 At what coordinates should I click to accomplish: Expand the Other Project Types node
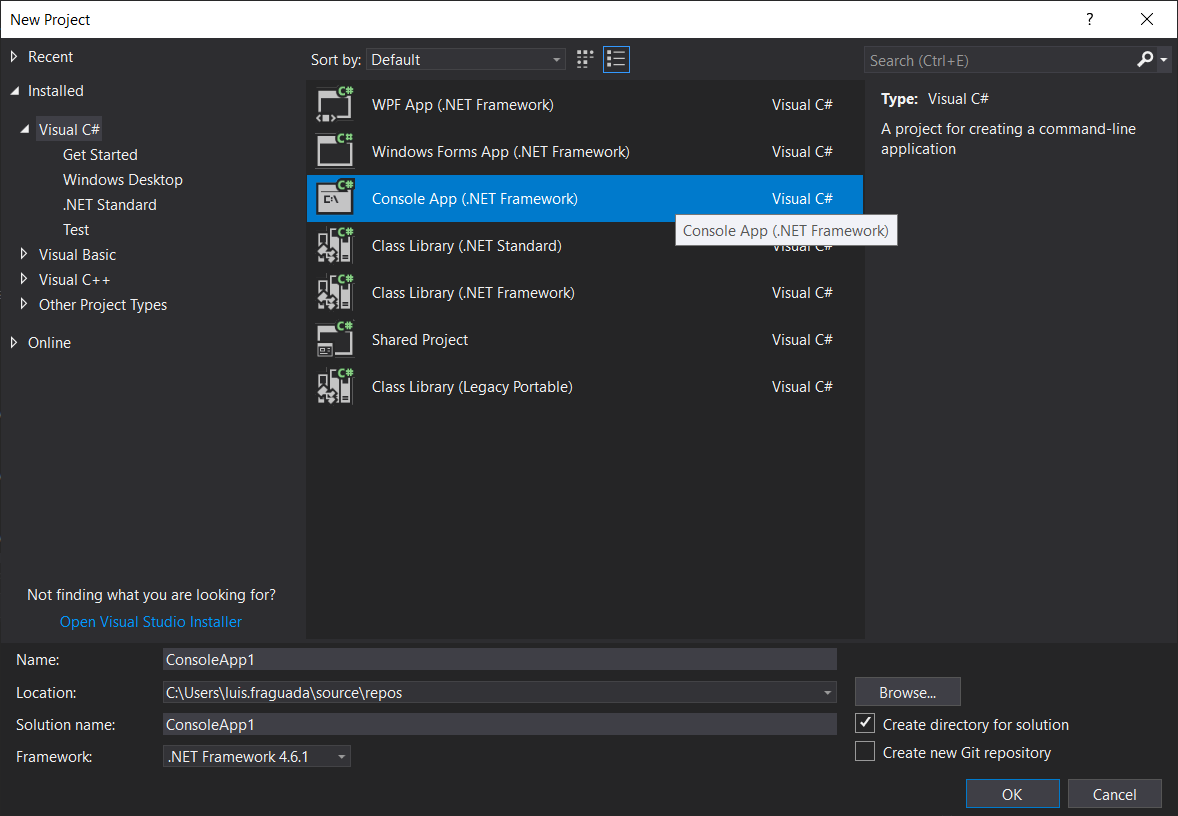[x=24, y=304]
